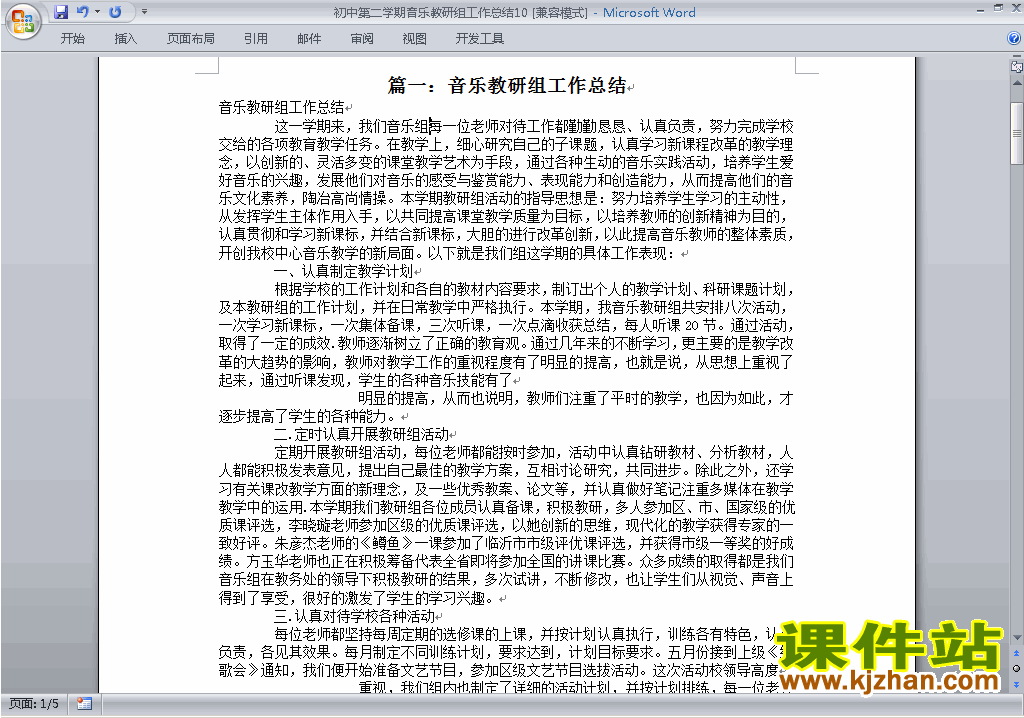Toggle the ruler with the View Ruler icon
The image size is (1024, 718).
[x=1017, y=67]
